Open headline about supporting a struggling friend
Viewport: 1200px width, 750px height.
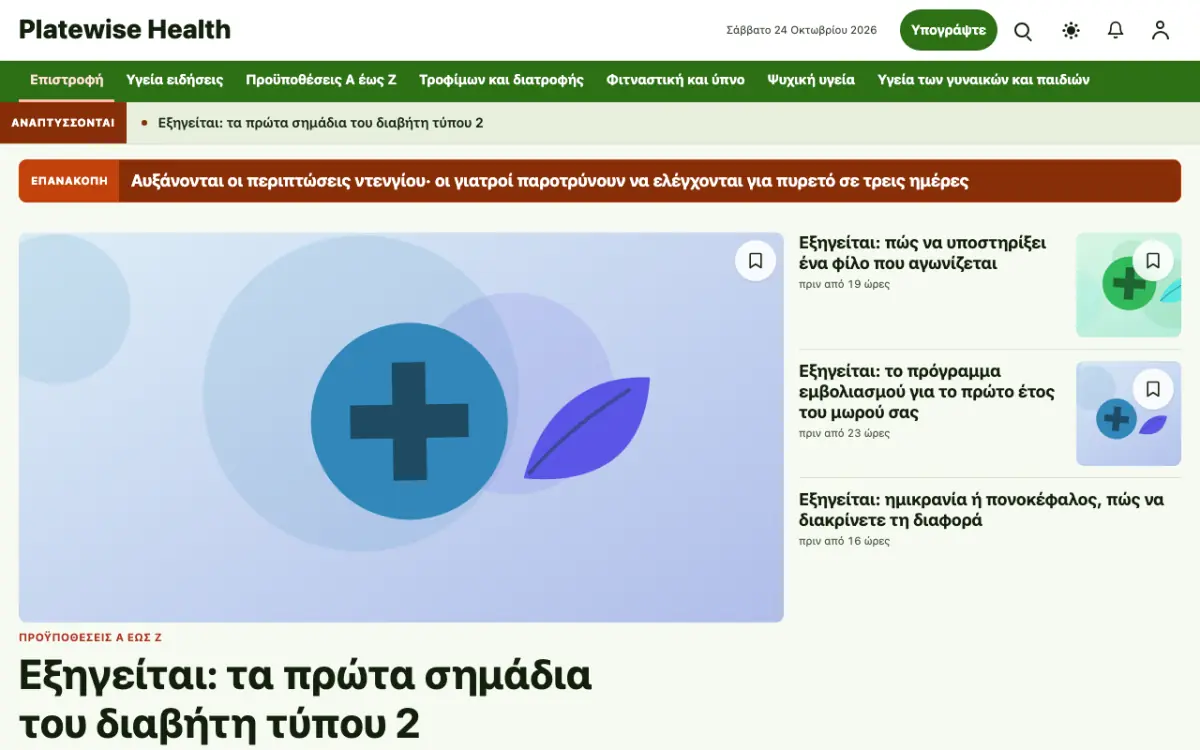pyautogui.click(x=922, y=253)
